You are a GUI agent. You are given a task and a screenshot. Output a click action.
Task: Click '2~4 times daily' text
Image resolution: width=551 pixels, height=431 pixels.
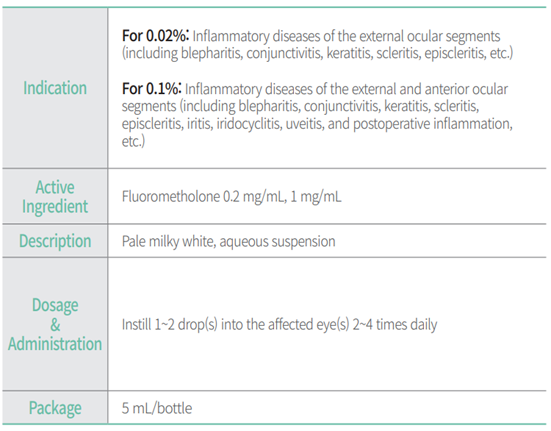pyautogui.click(x=395, y=324)
